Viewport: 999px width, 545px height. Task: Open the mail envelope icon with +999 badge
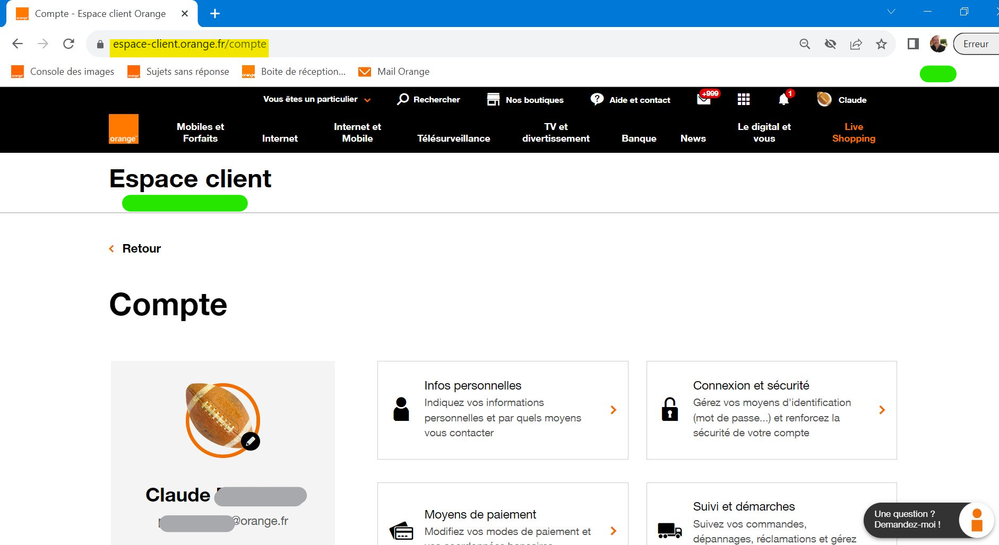704,100
